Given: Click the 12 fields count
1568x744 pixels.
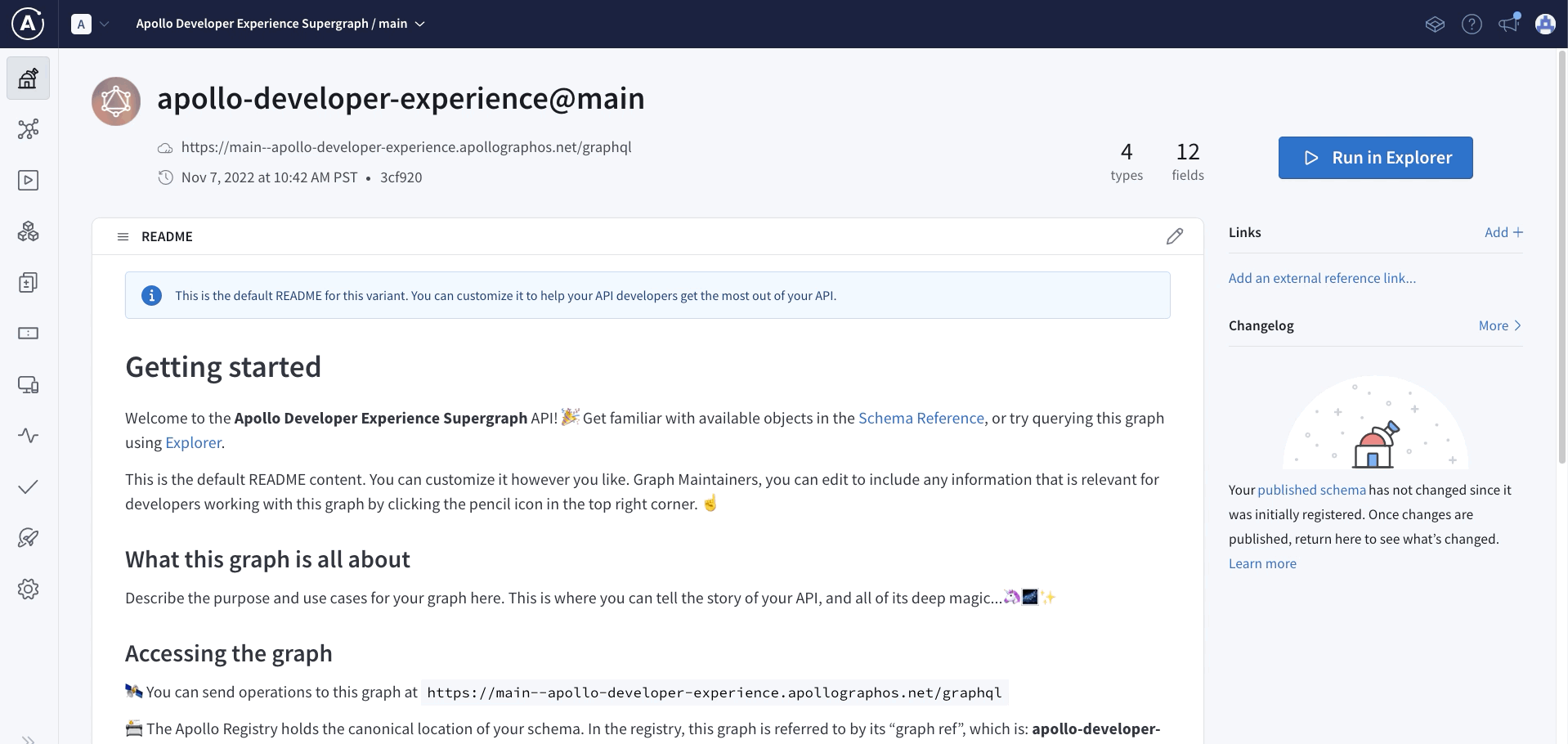Looking at the screenshot, I should point(1188,161).
